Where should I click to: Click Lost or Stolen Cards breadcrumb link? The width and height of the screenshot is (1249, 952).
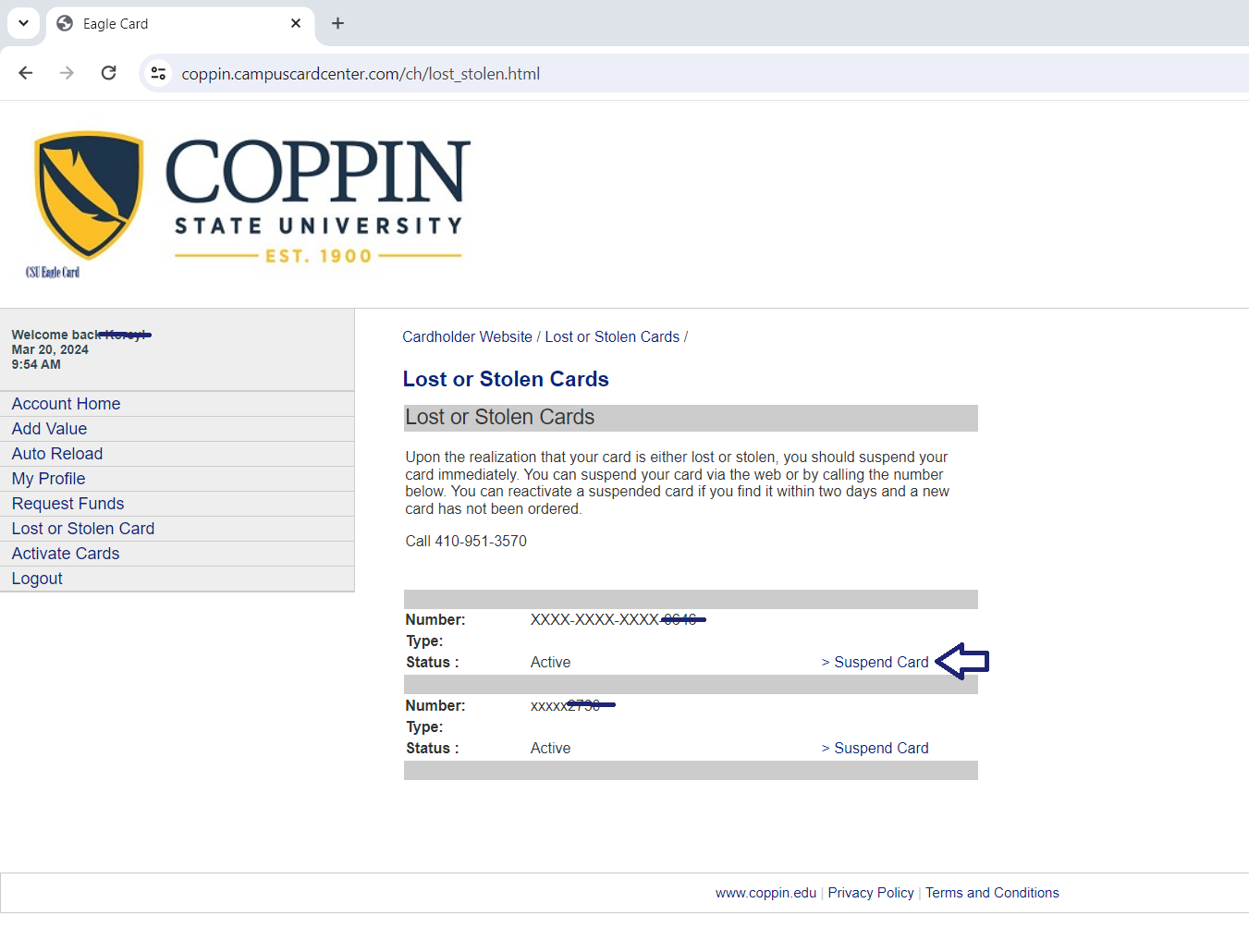pyautogui.click(x=612, y=337)
